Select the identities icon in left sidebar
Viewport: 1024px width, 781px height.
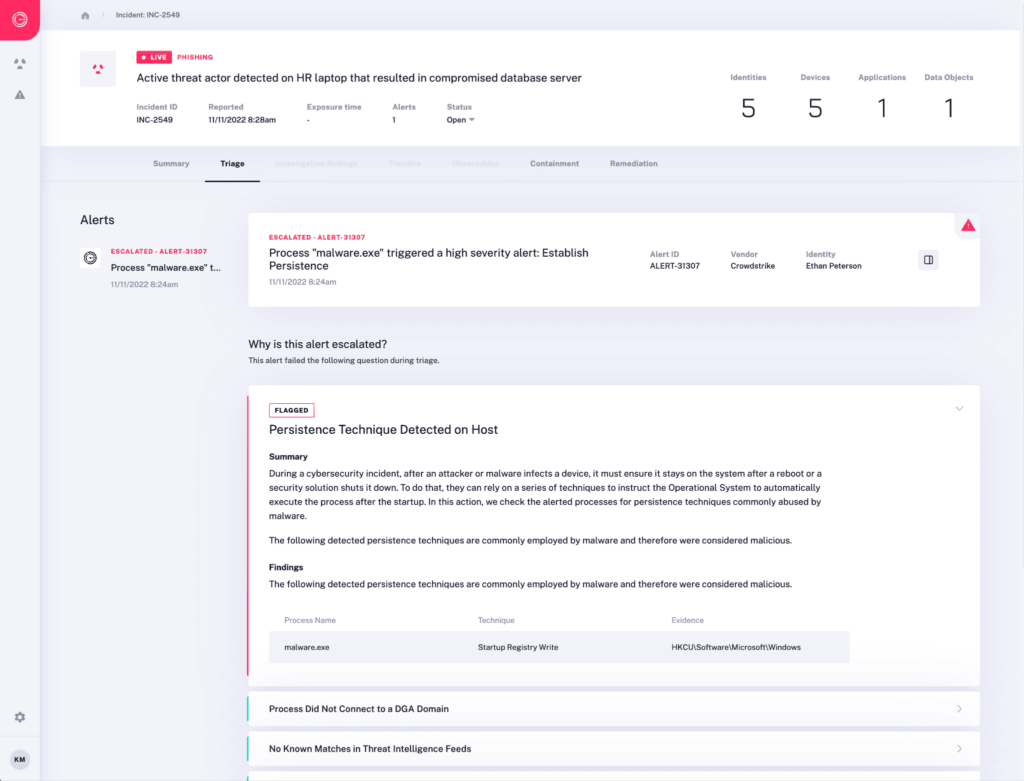[19, 63]
